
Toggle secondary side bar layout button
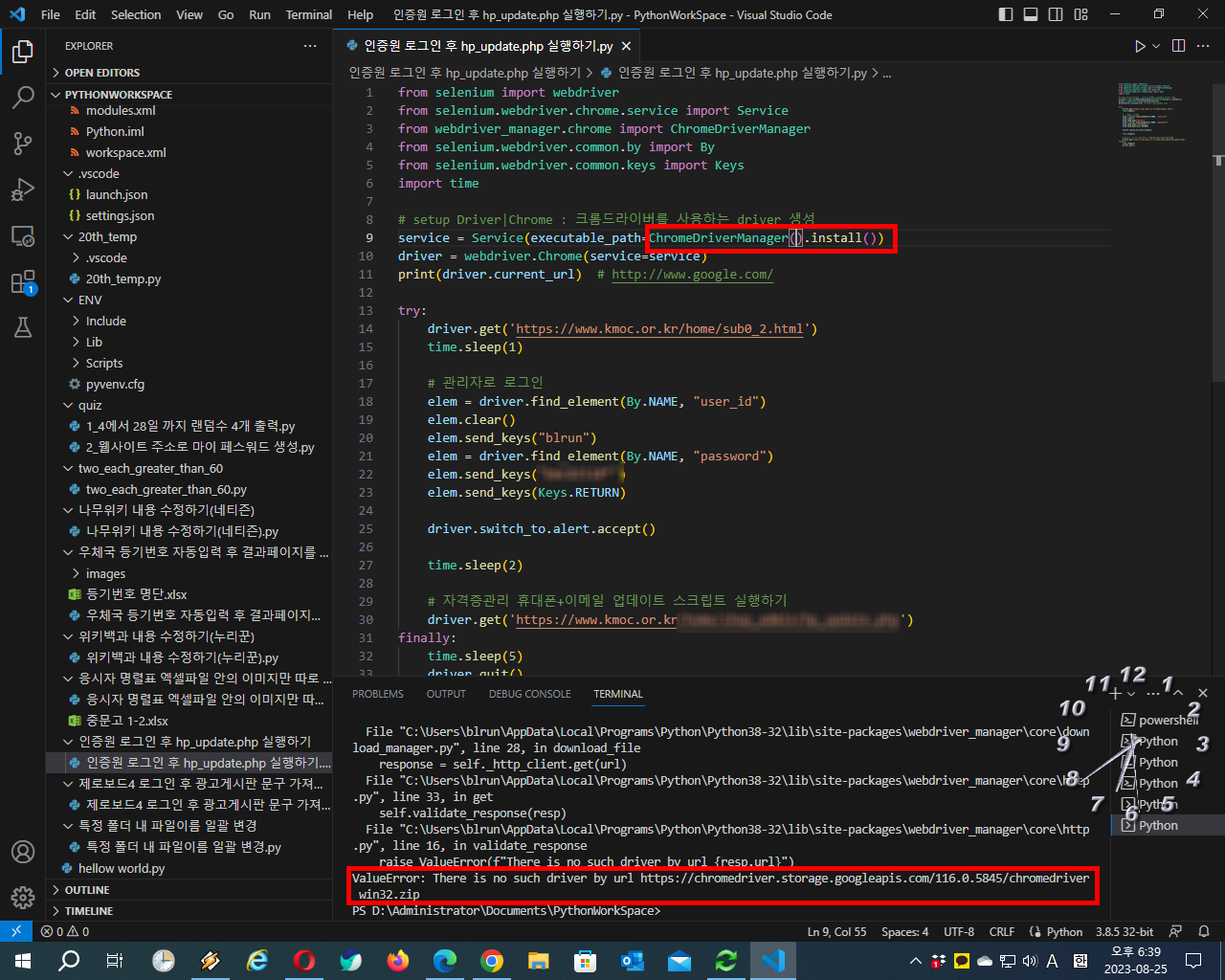pos(1056,14)
